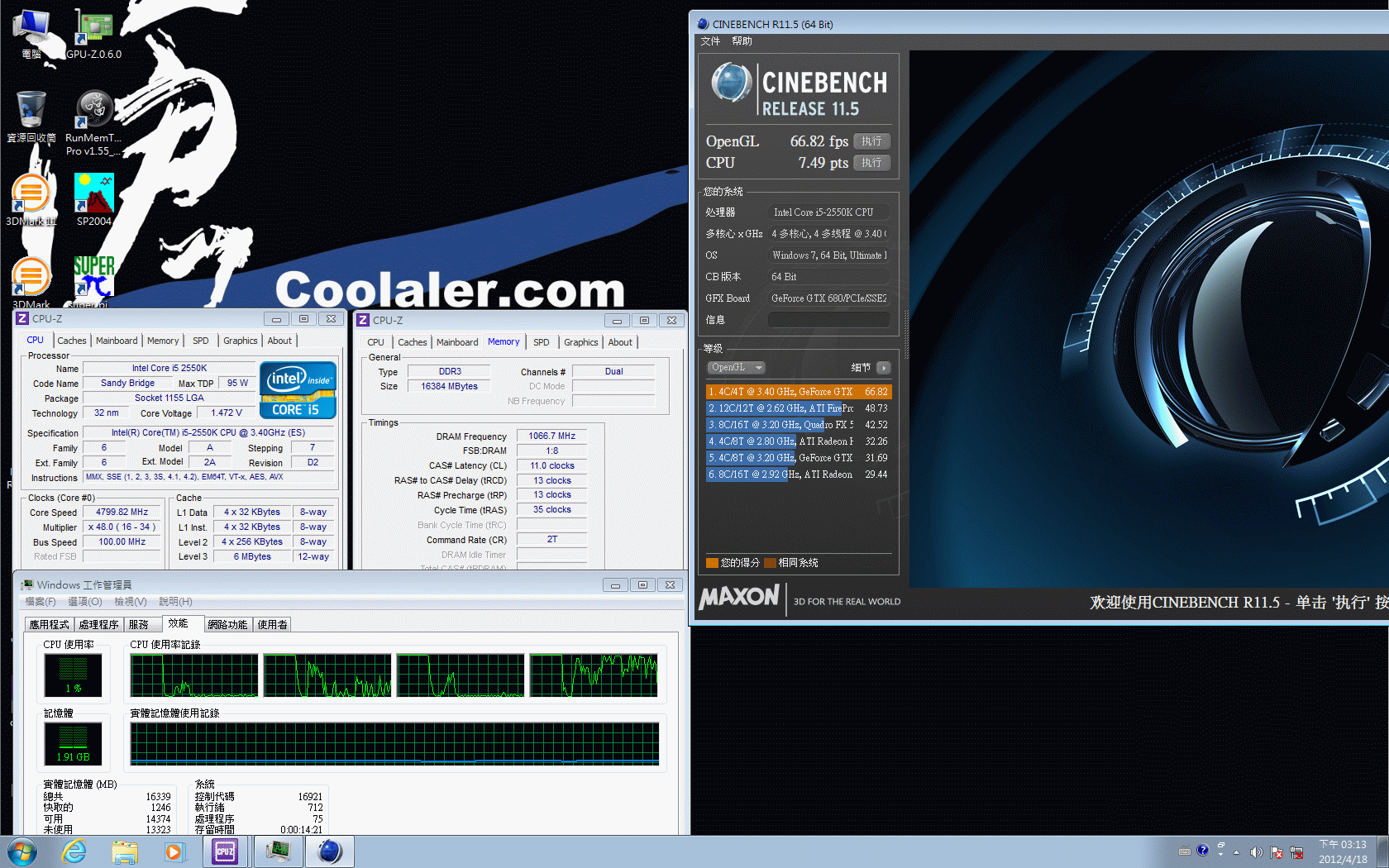Select the Mainboard tab in left CPU-Z
The image size is (1389, 868).
click(117, 341)
